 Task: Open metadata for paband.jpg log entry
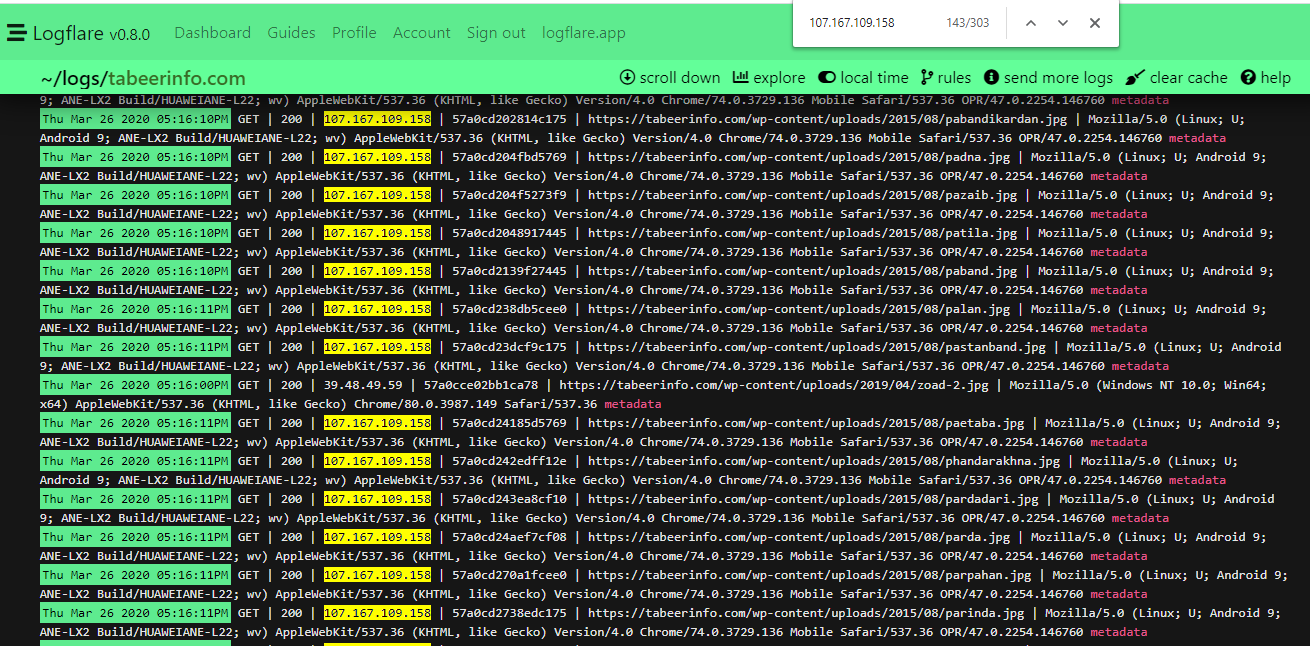[x=1119, y=290]
